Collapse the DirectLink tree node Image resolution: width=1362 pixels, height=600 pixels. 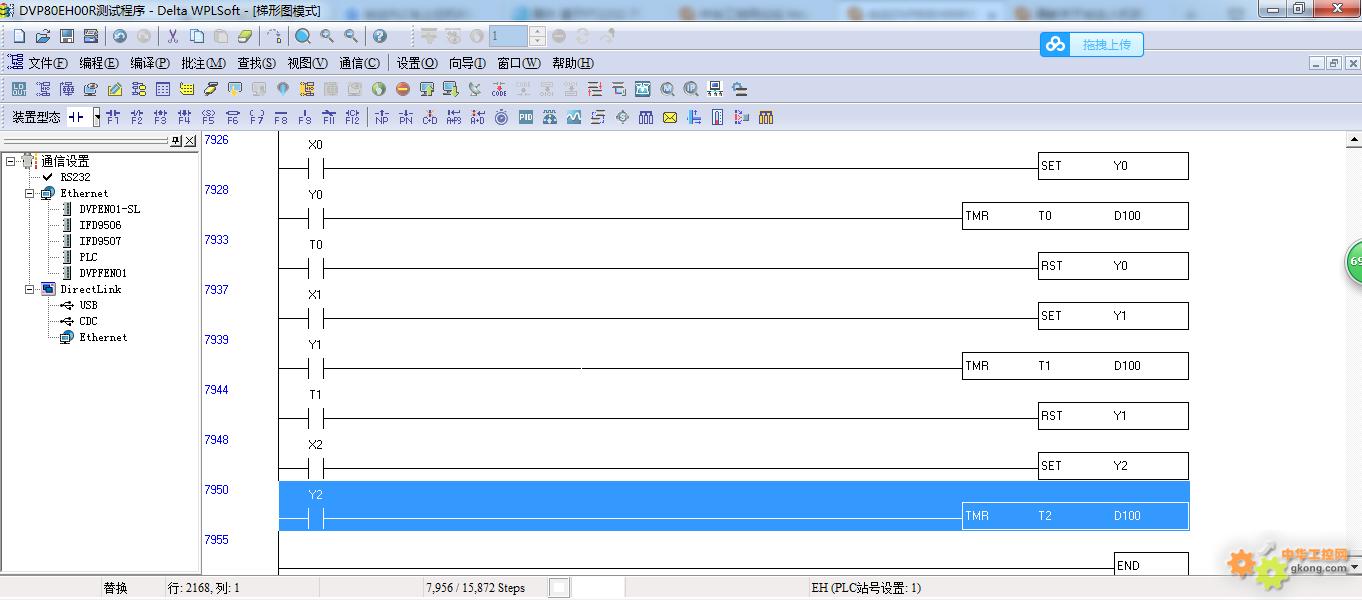tap(30, 289)
